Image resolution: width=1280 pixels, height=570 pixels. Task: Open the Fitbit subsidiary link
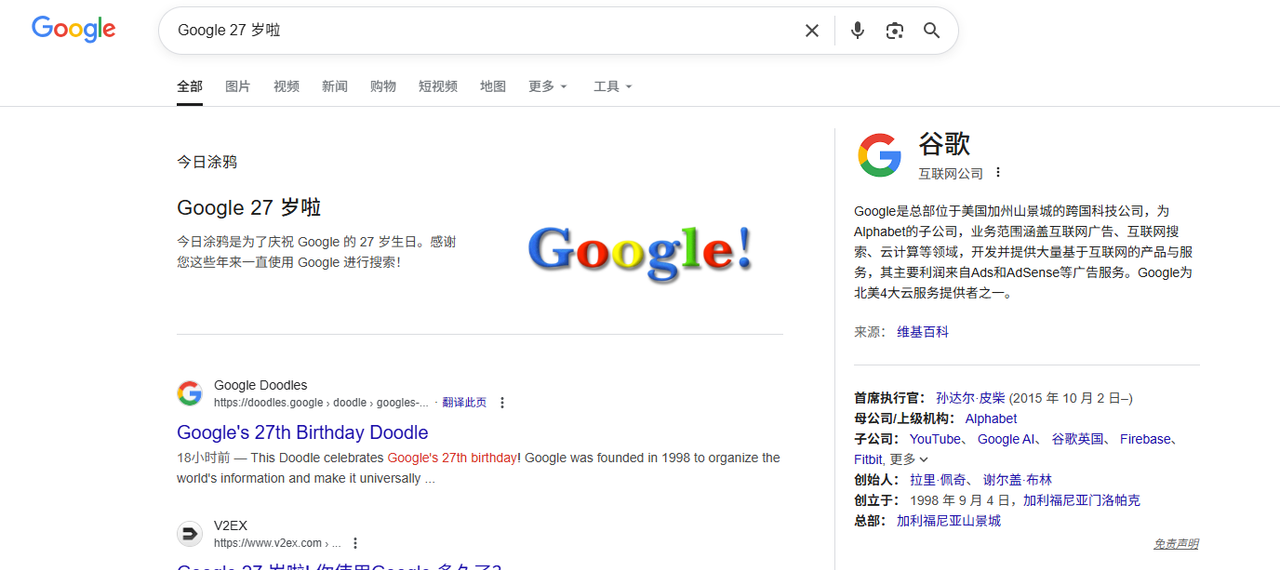868,460
